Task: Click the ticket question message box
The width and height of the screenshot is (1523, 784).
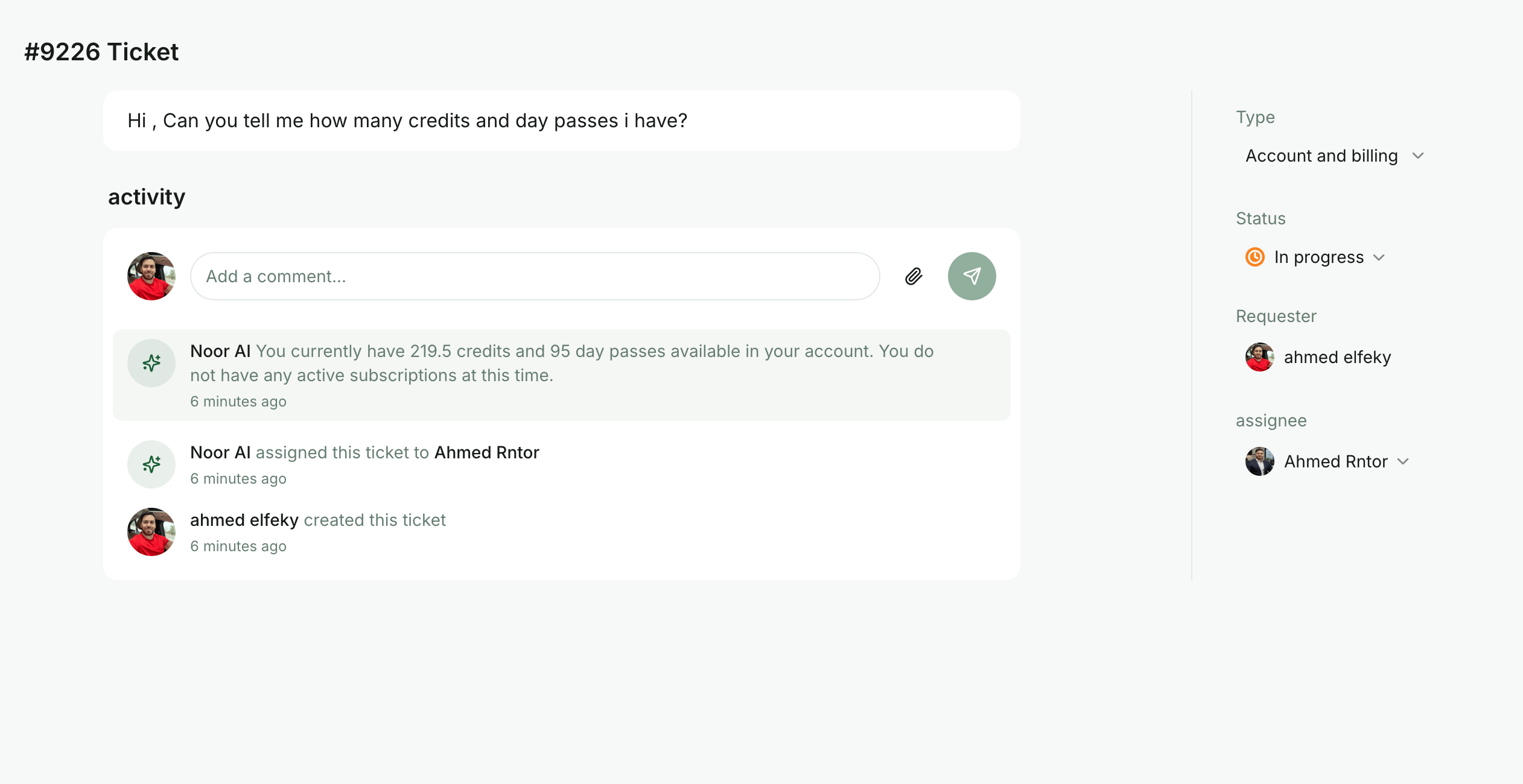Action: pos(561,121)
